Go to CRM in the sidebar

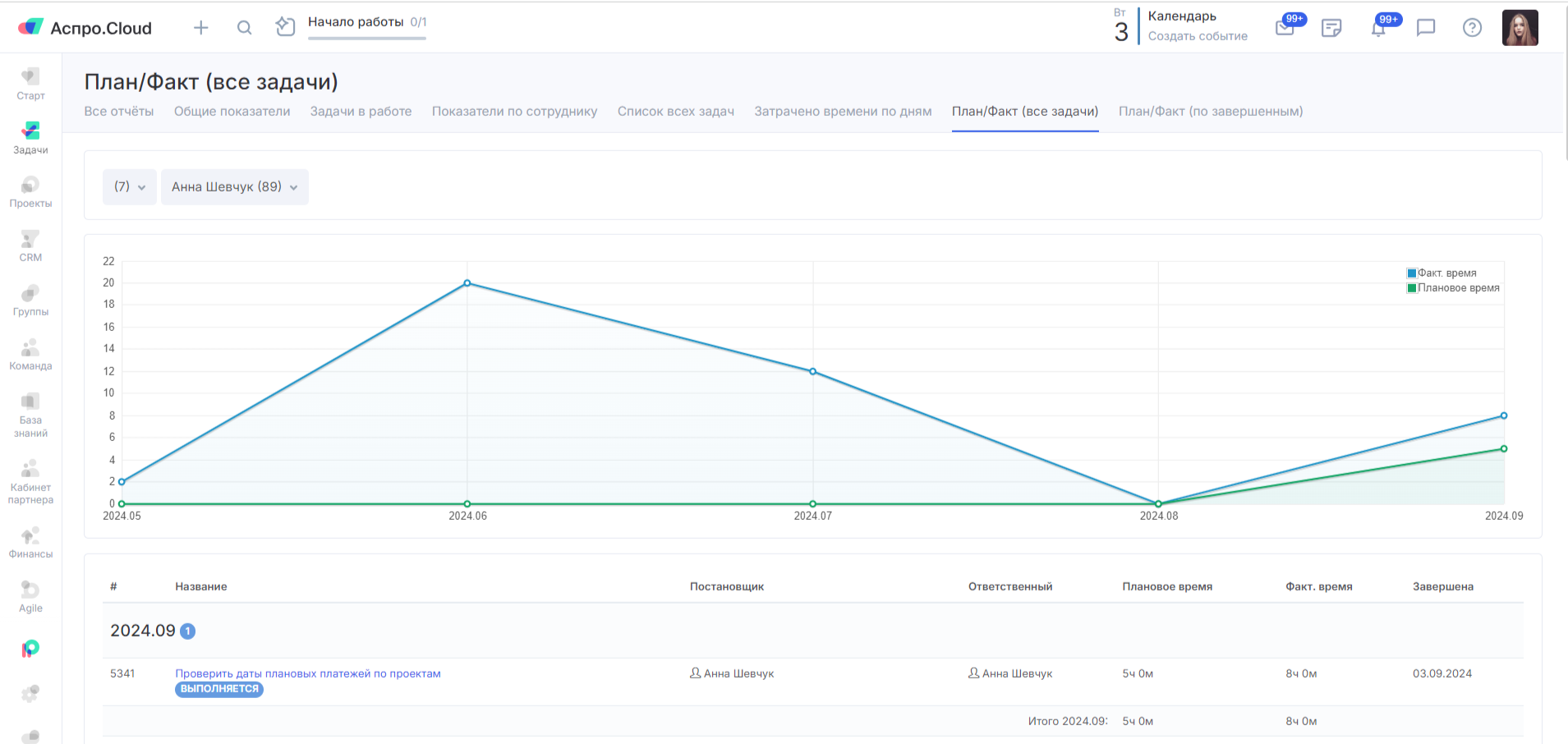pyautogui.click(x=30, y=246)
